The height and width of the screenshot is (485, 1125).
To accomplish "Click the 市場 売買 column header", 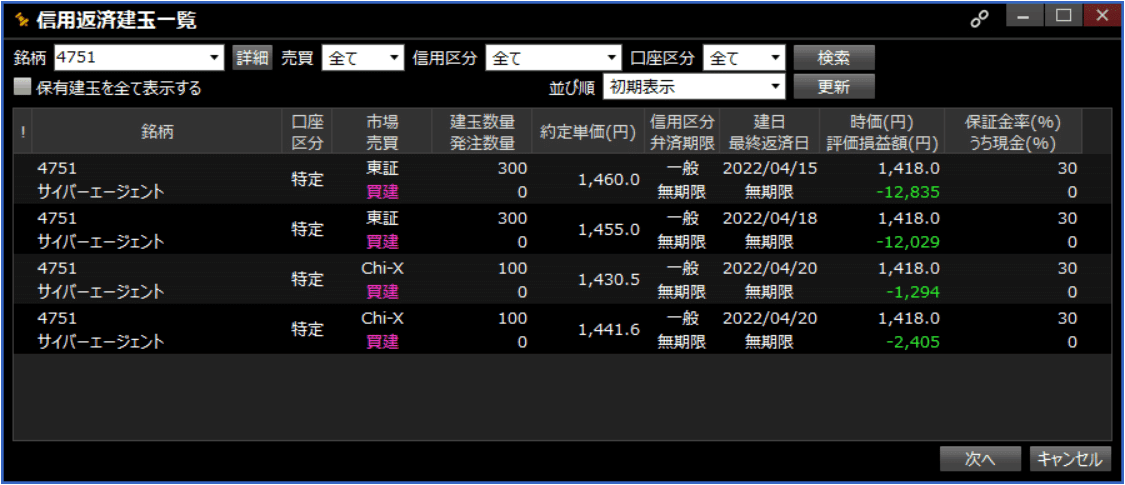I will pyautogui.click(x=382, y=132).
